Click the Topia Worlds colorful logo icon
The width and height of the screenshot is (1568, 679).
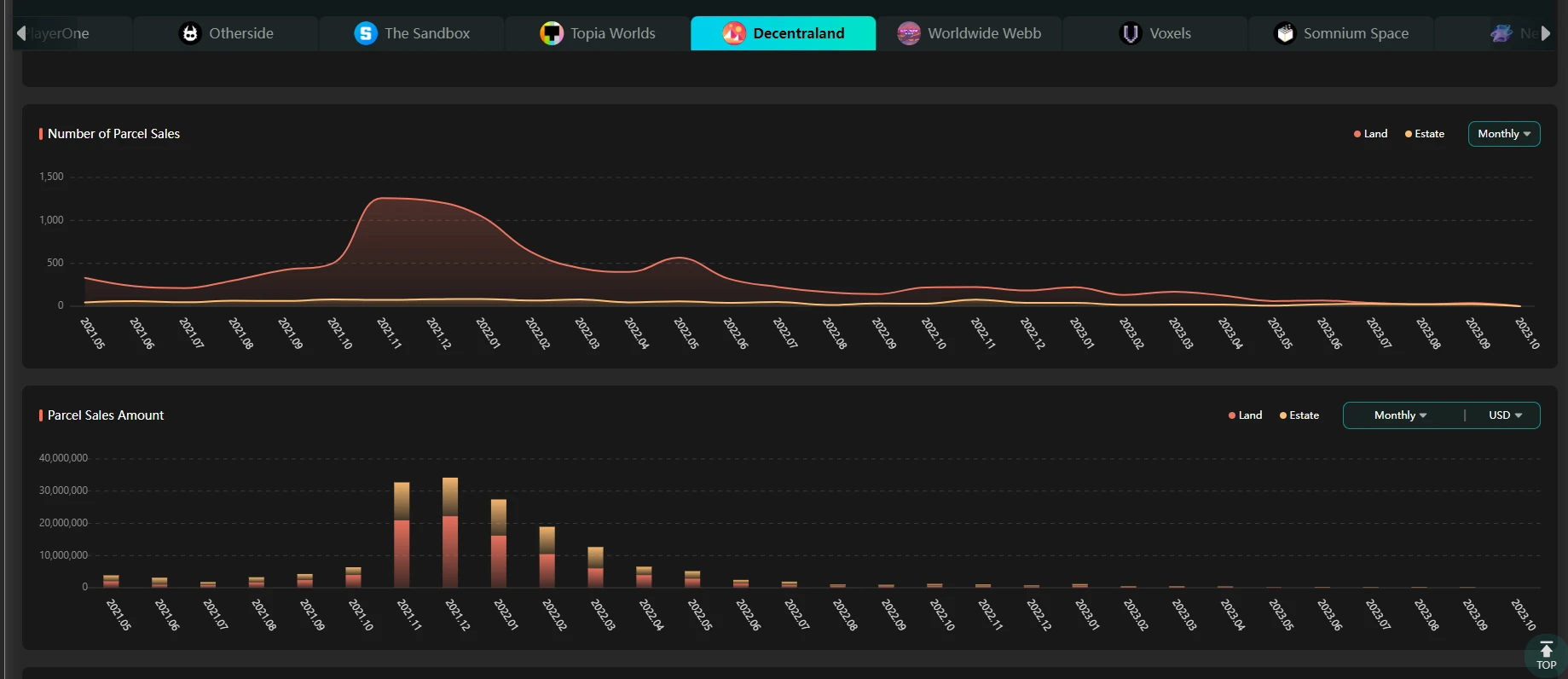[552, 33]
